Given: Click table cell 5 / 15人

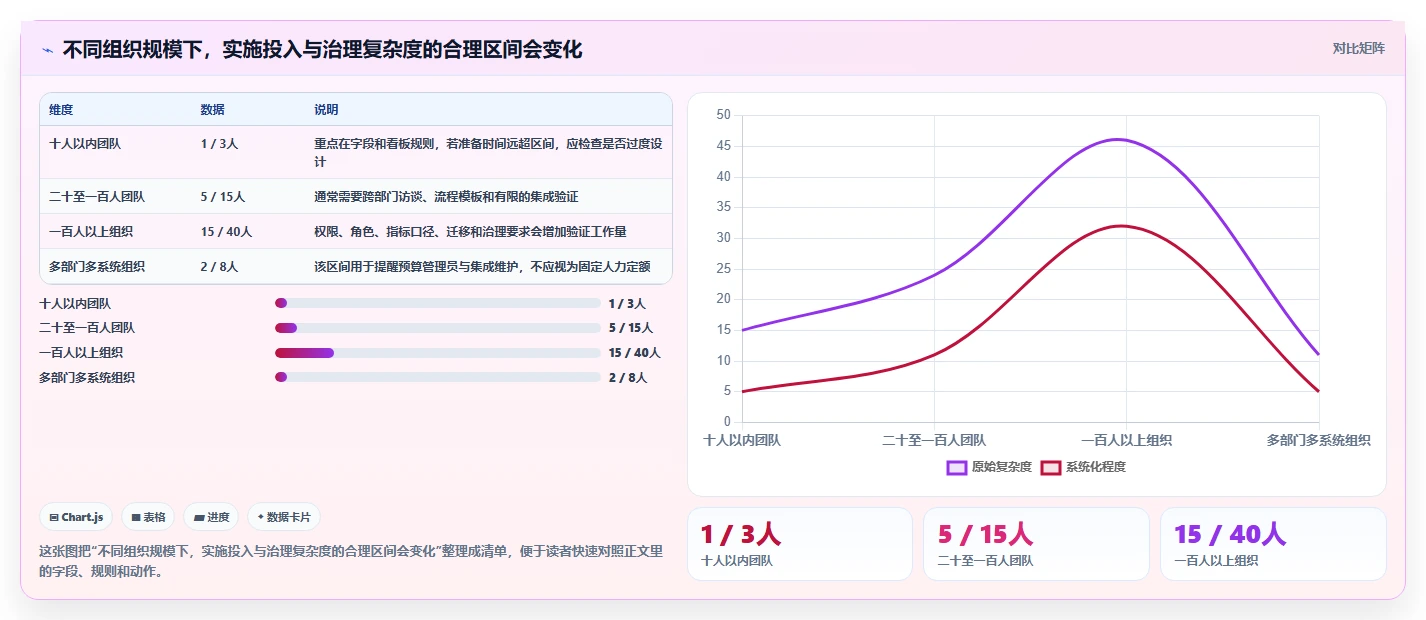Looking at the screenshot, I should pos(223,197).
